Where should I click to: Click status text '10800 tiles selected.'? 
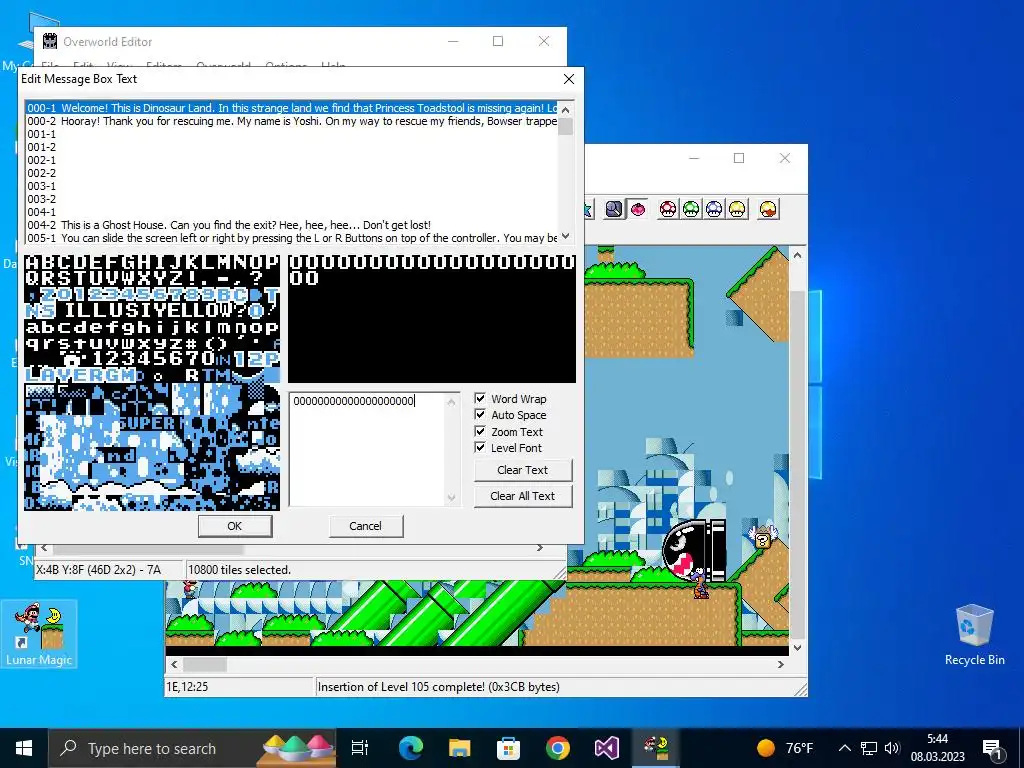(x=239, y=570)
